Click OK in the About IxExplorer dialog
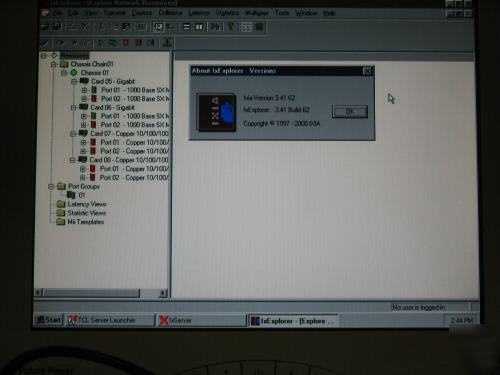 (350, 112)
